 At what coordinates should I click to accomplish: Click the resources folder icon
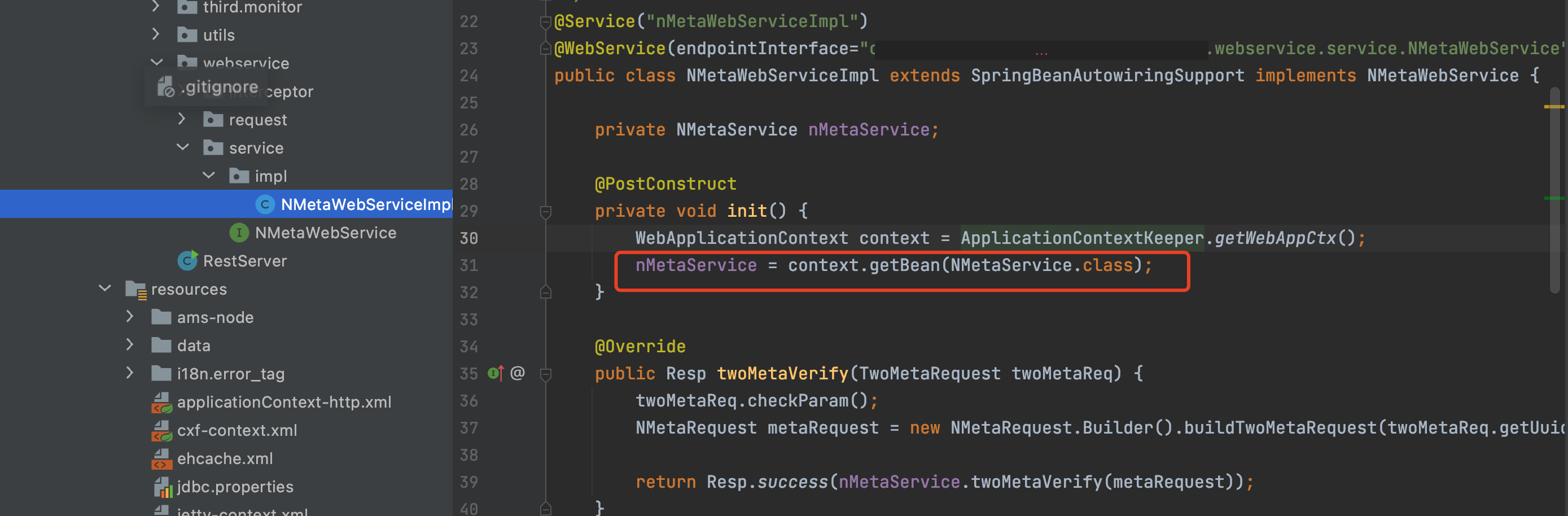click(x=135, y=289)
